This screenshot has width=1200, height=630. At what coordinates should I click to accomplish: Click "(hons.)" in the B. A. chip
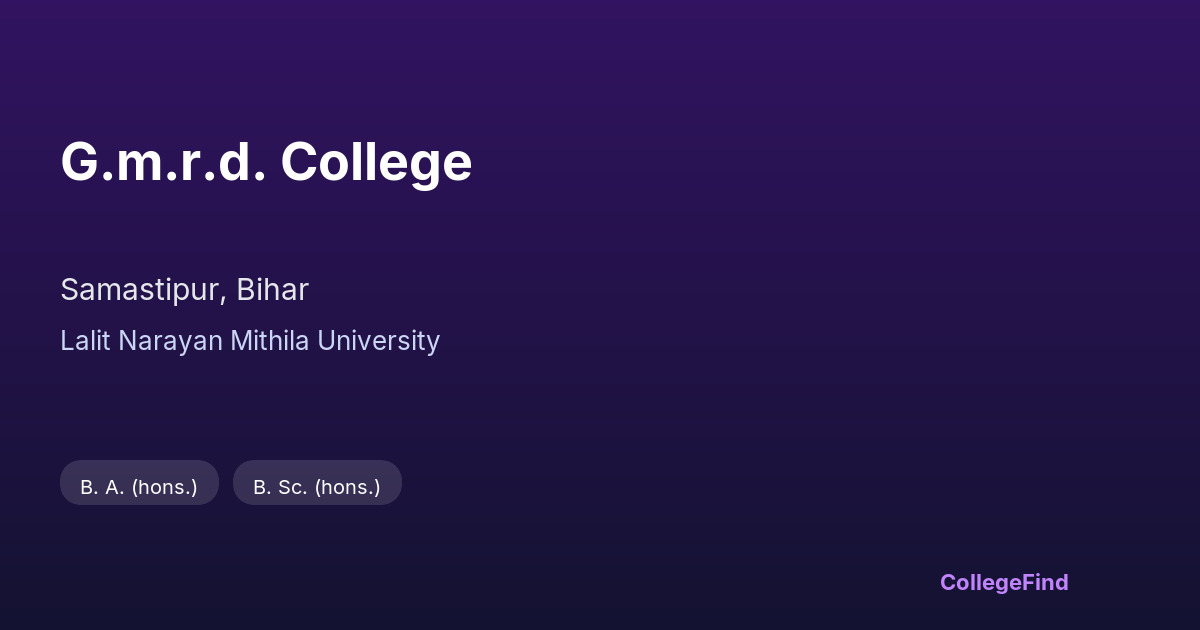[x=164, y=487]
